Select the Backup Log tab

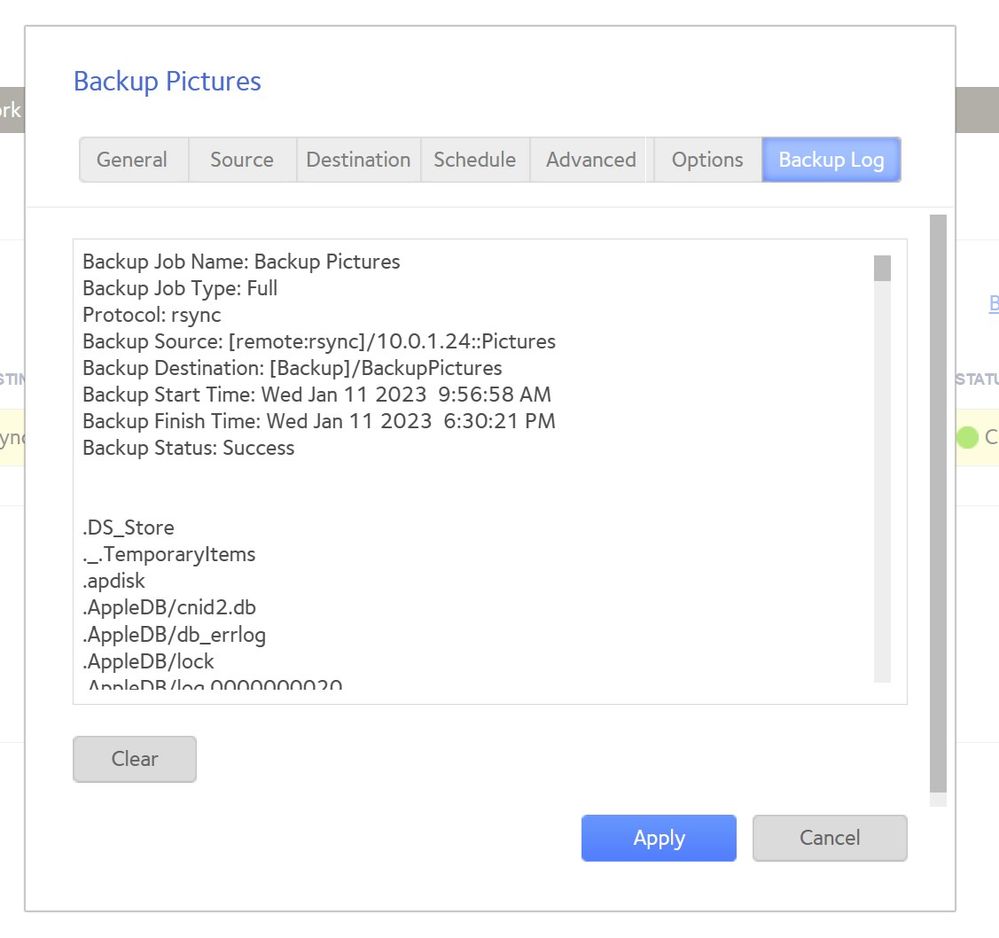831,160
